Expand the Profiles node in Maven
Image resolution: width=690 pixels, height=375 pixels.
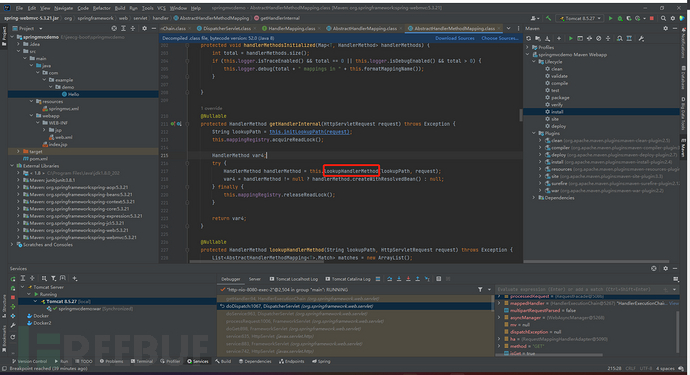[x=528, y=48]
